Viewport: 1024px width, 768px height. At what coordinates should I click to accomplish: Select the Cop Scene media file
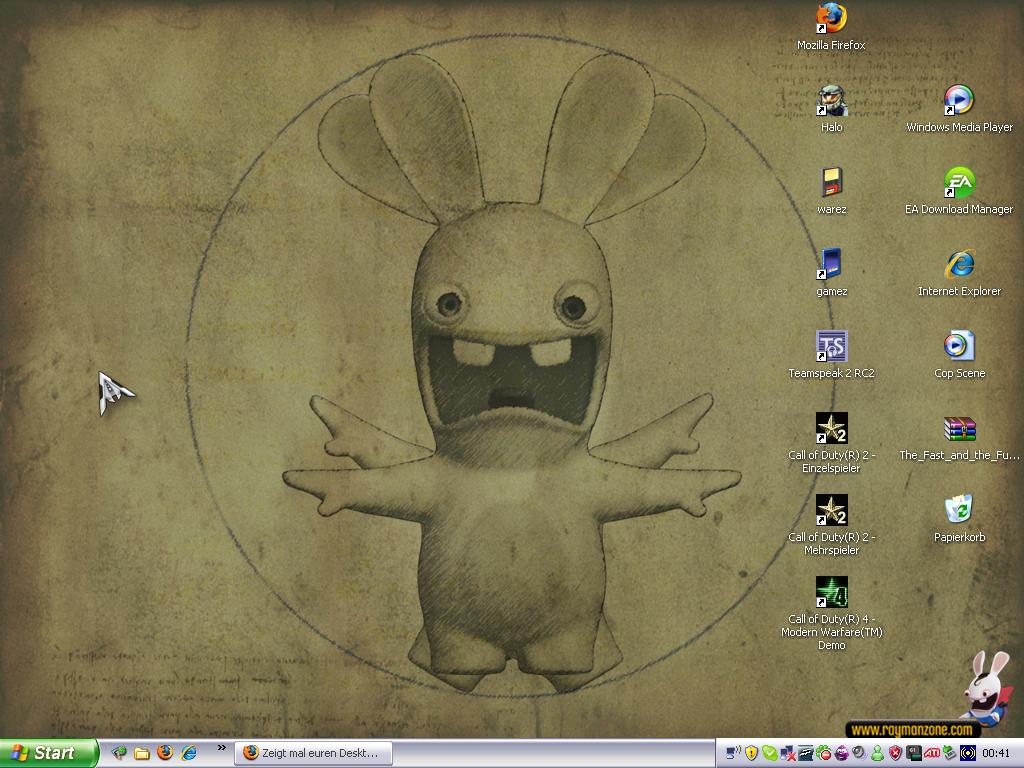pos(959,356)
